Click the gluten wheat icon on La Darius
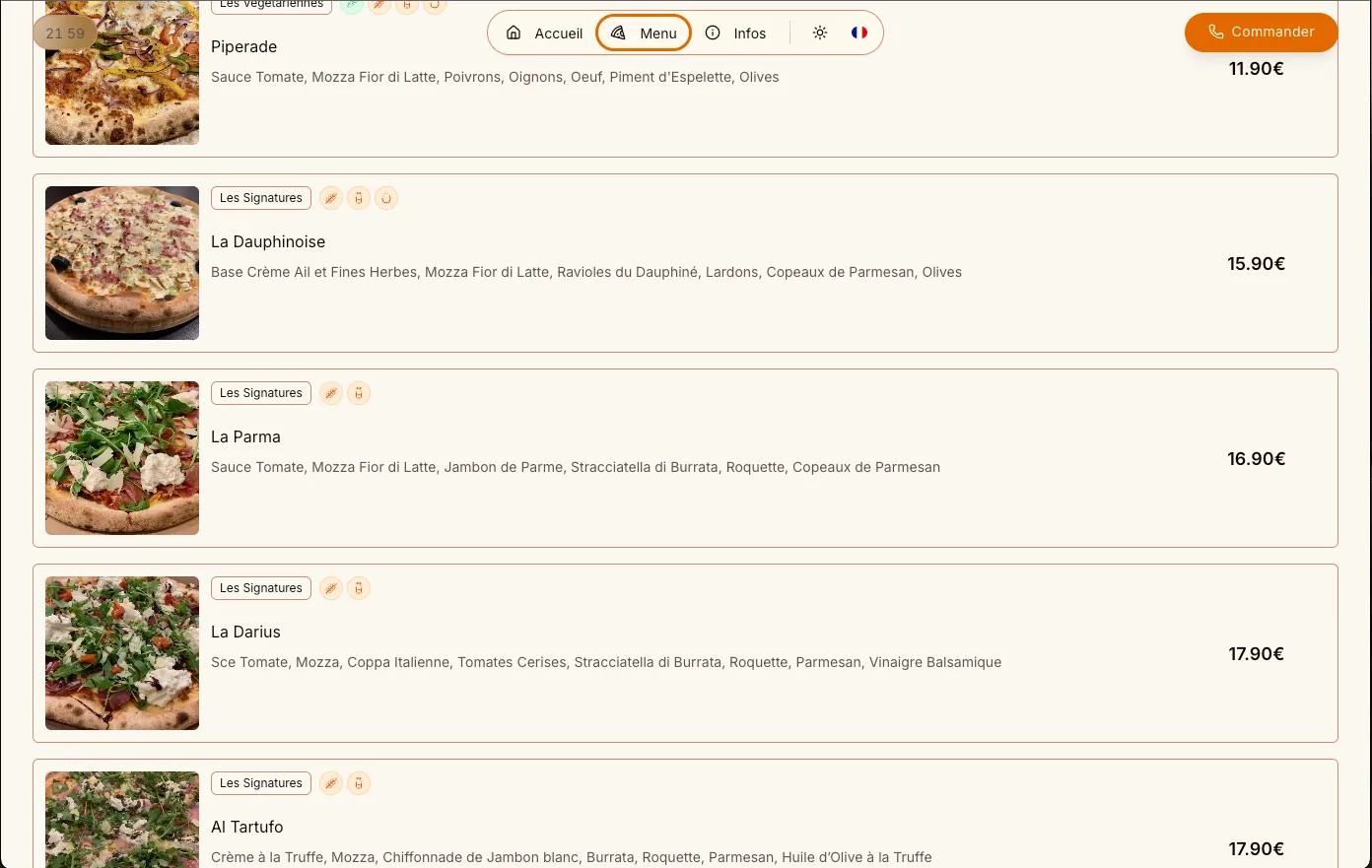 pyautogui.click(x=331, y=588)
